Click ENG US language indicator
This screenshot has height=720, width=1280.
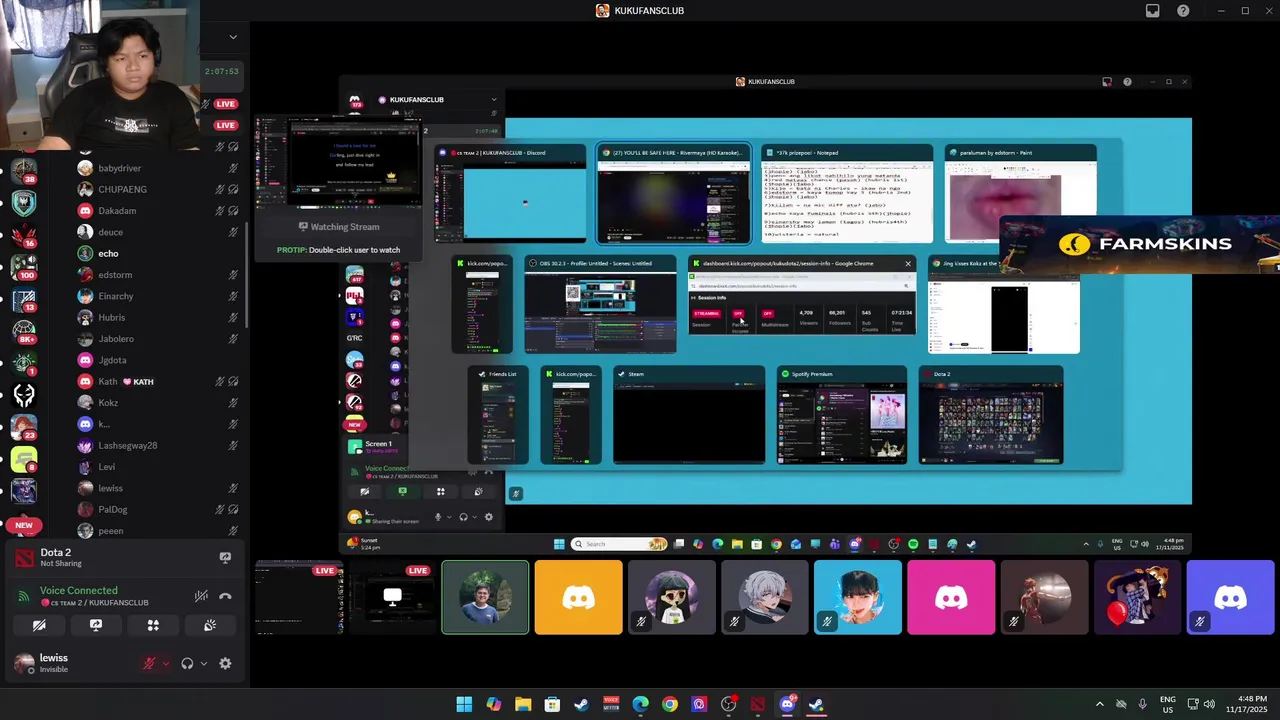click(x=1167, y=704)
